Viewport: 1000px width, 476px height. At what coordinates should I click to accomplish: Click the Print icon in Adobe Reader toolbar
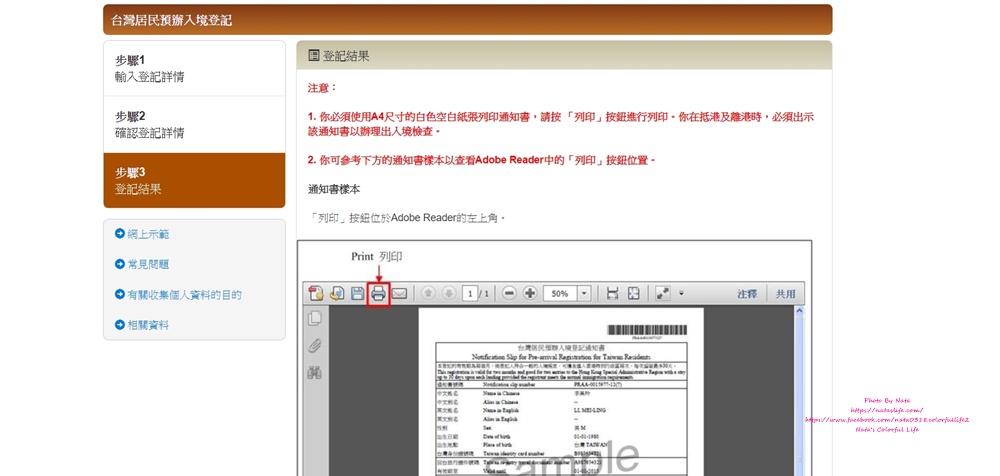click(x=378, y=294)
